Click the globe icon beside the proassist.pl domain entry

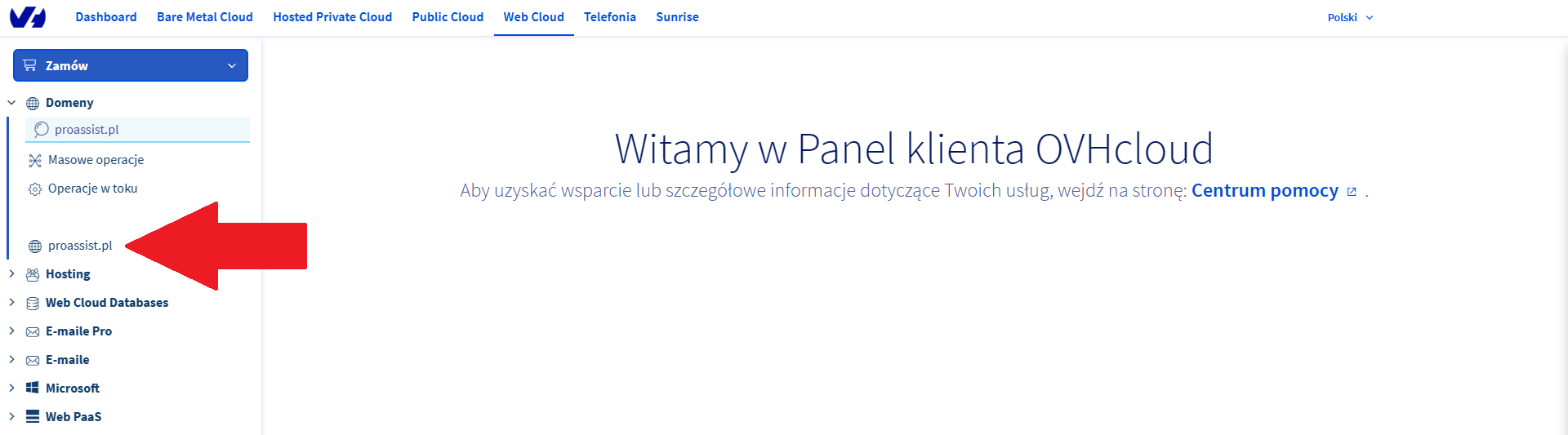point(35,246)
